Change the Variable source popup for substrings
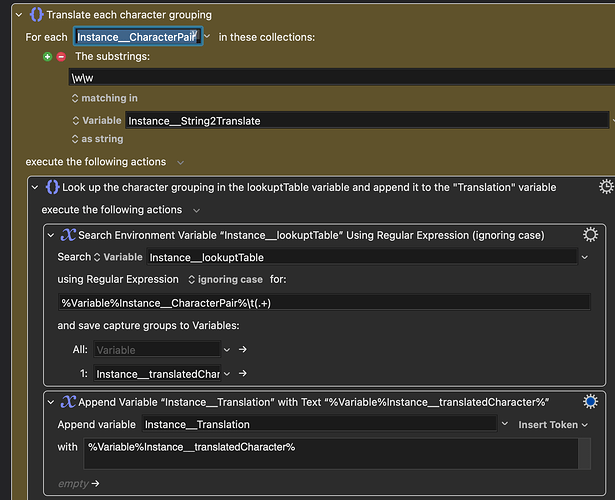615x500 pixels. (x=97, y=120)
